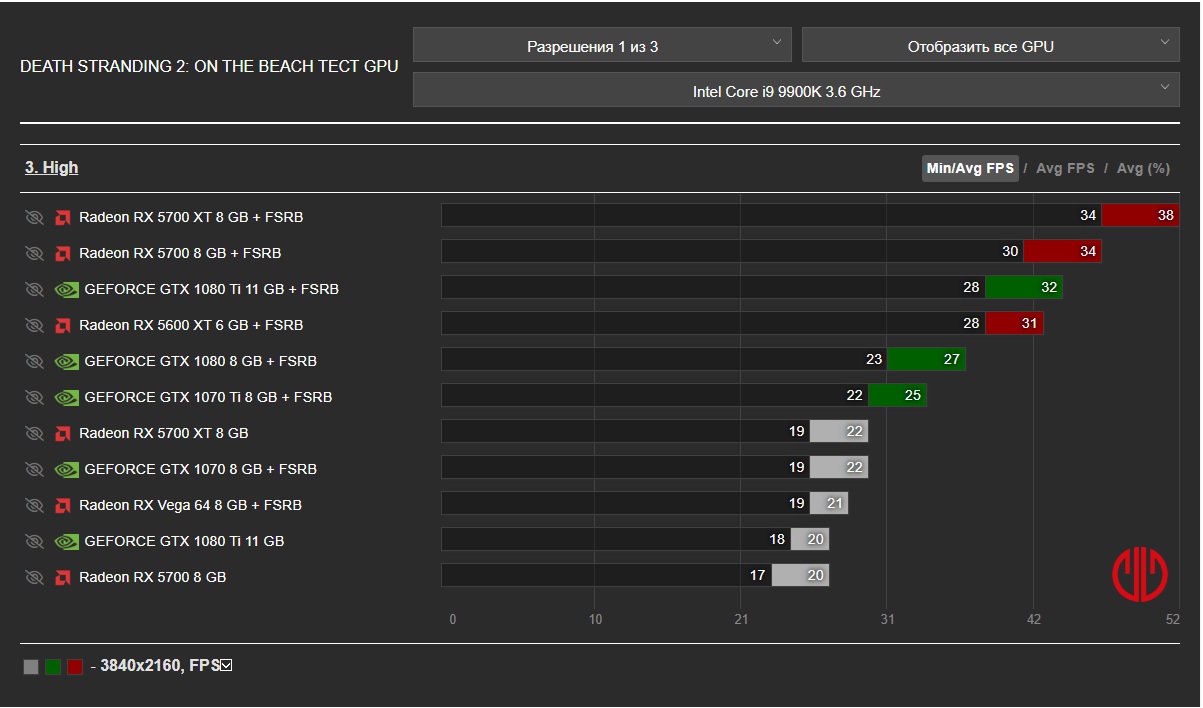Click the 38 avg FPS value for RX 5700 XT + FSRB
Image resolution: width=1203 pixels, height=708 pixels.
tap(1166, 216)
